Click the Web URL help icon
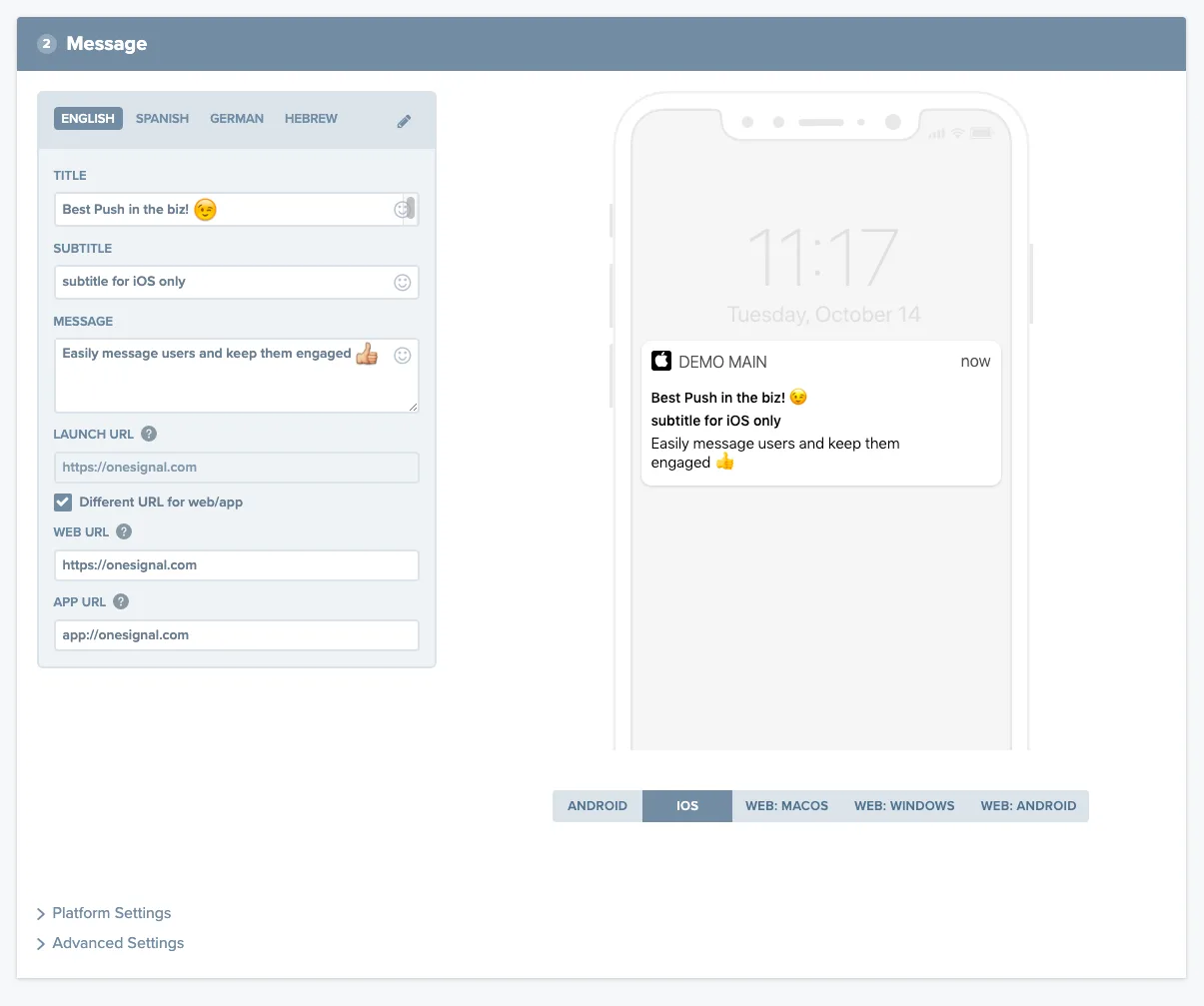This screenshot has height=1006, width=1204. click(122, 531)
